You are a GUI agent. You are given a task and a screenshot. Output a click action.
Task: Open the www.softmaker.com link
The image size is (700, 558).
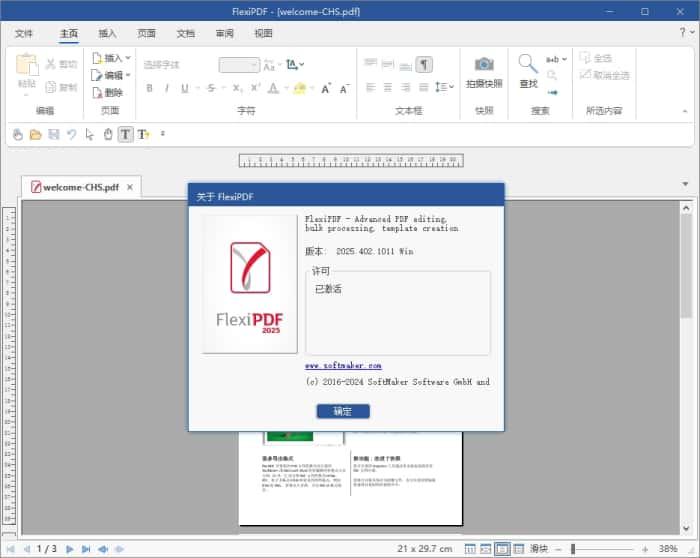point(343,366)
